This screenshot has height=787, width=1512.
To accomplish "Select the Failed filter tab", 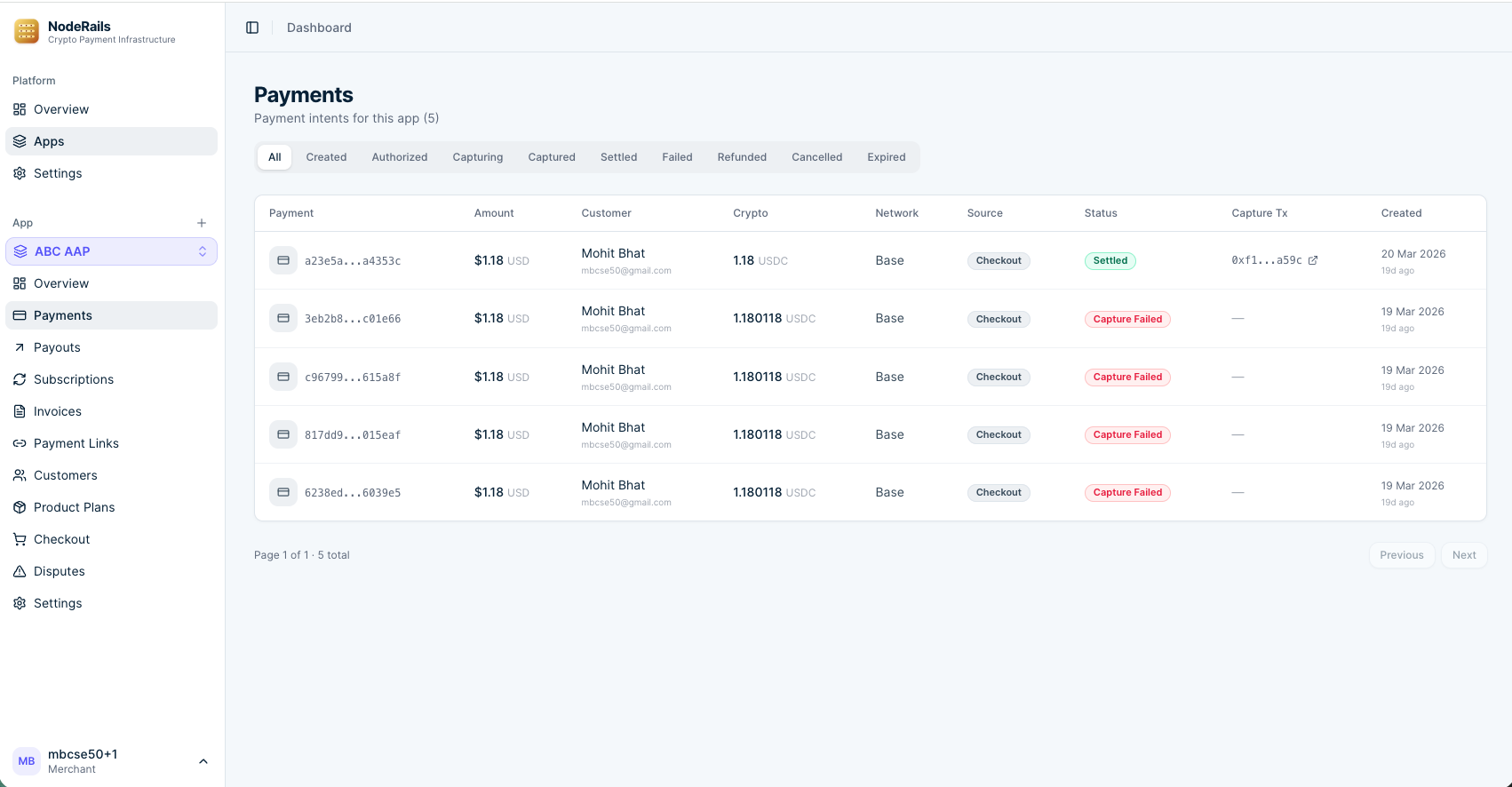I will 677,157.
